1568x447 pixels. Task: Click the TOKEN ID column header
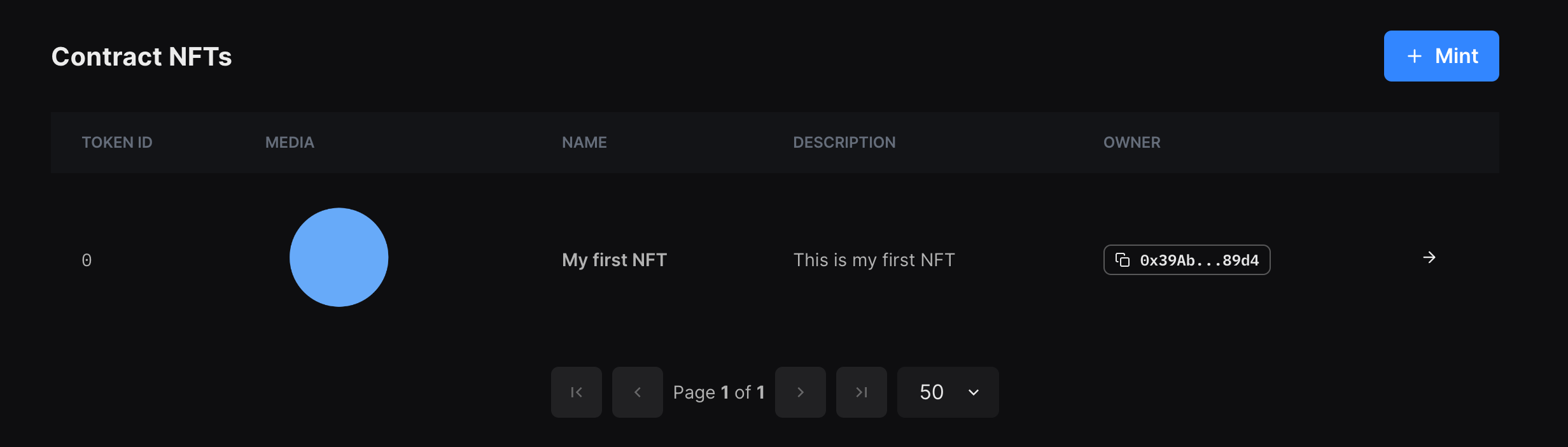pos(117,143)
